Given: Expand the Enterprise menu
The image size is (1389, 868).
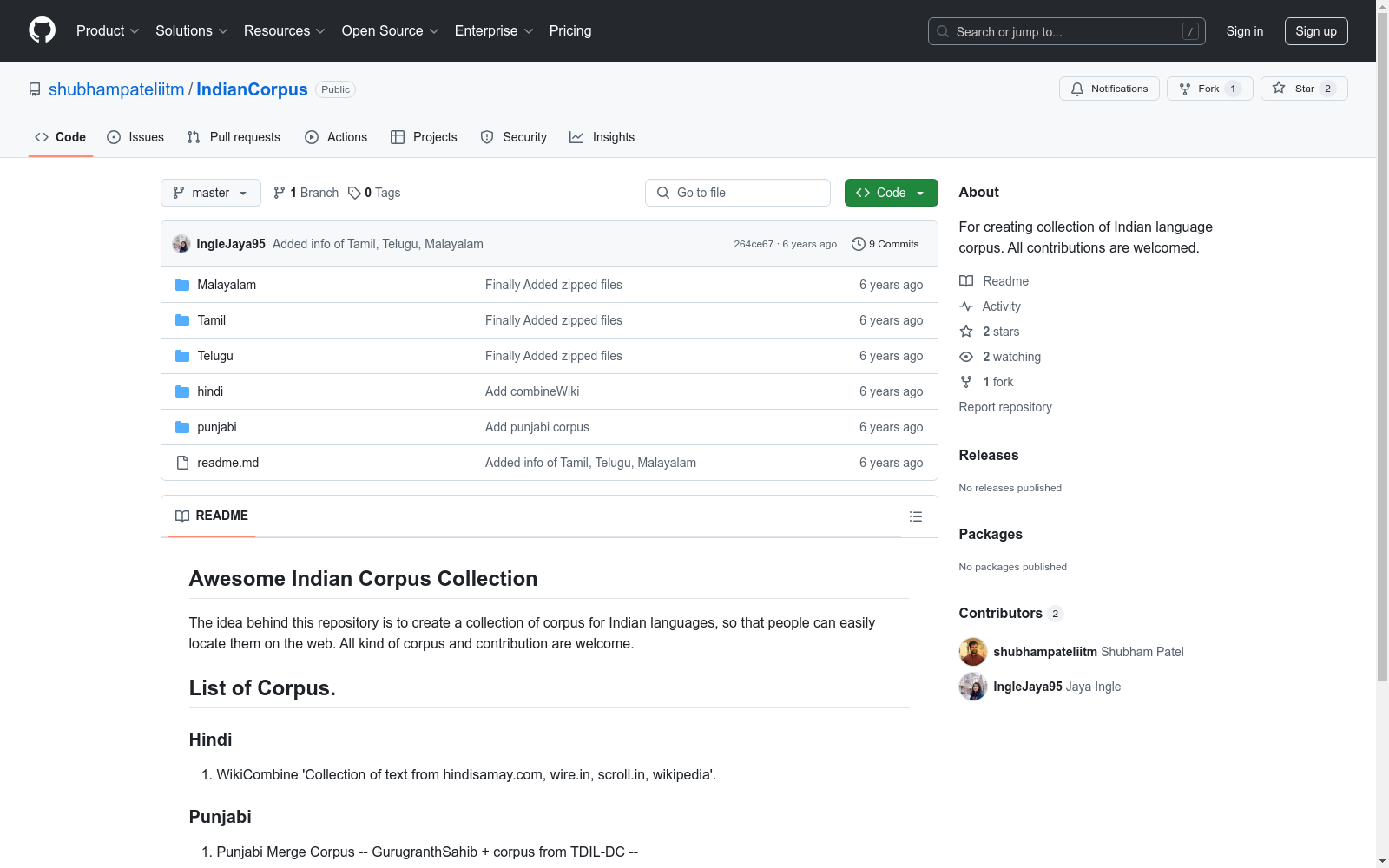Looking at the screenshot, I should (x=494, y=31).
